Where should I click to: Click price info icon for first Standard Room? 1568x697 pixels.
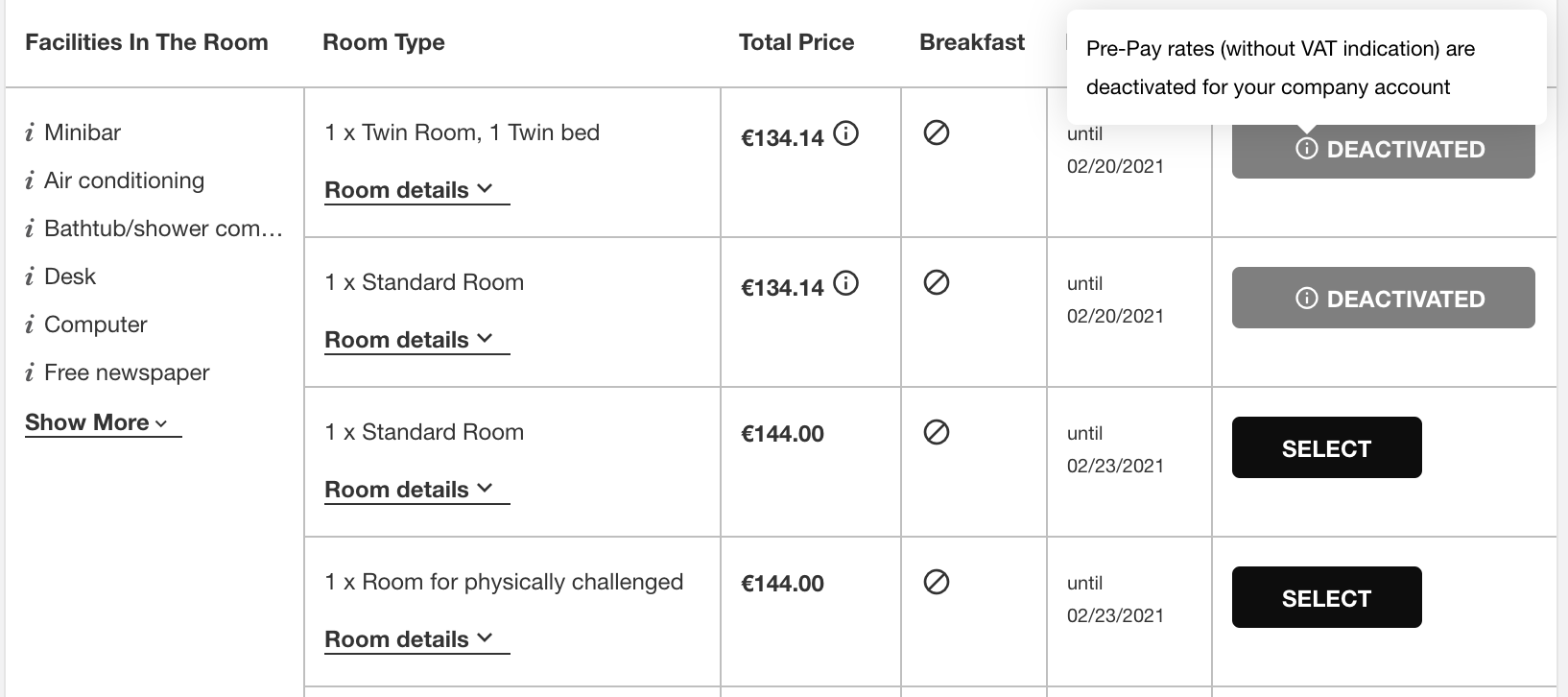(x=845, y=283)
